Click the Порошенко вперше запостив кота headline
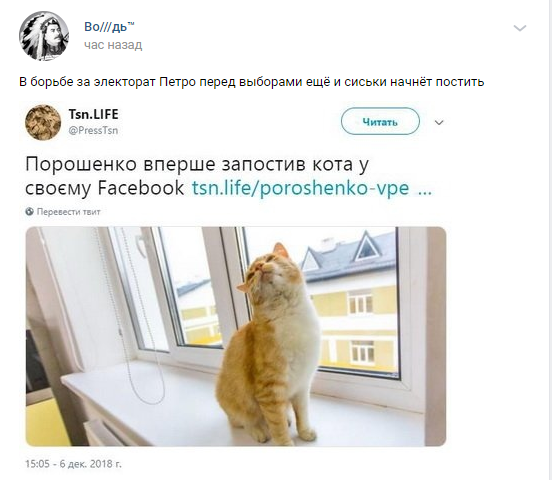This screenshot has height=480, width=552. (x=197, y=164)
